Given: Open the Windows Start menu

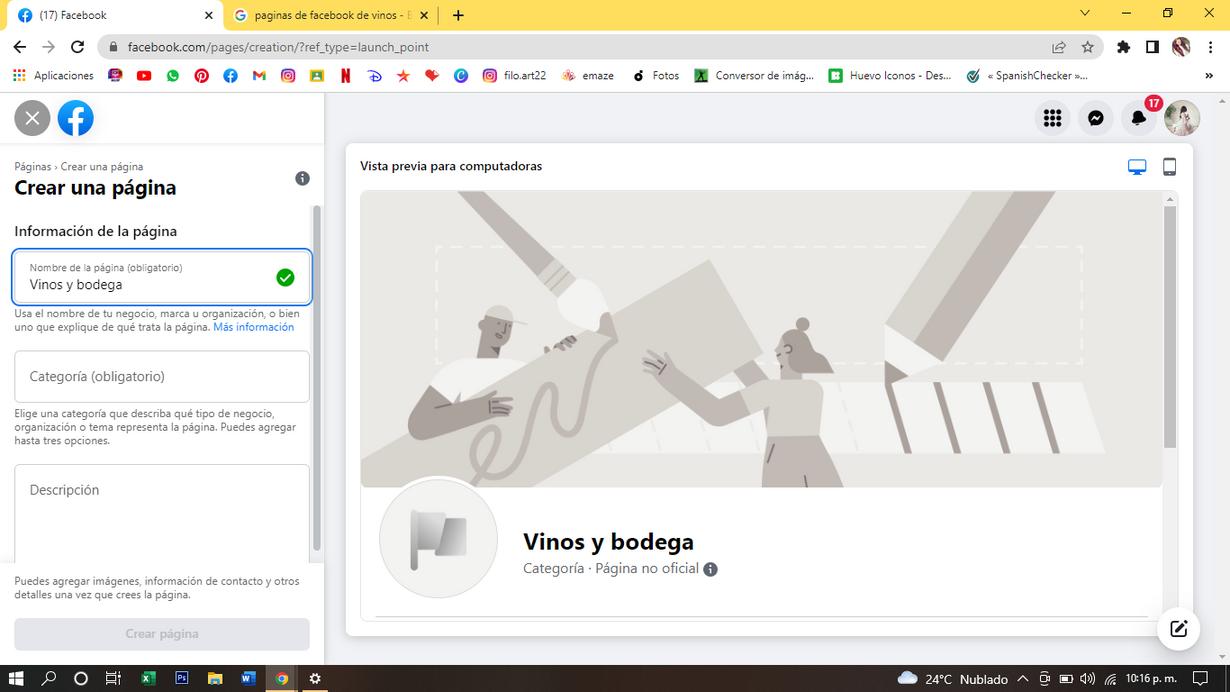Looking at the screenshot, I should pyautogui.click(x=16, y=679).
